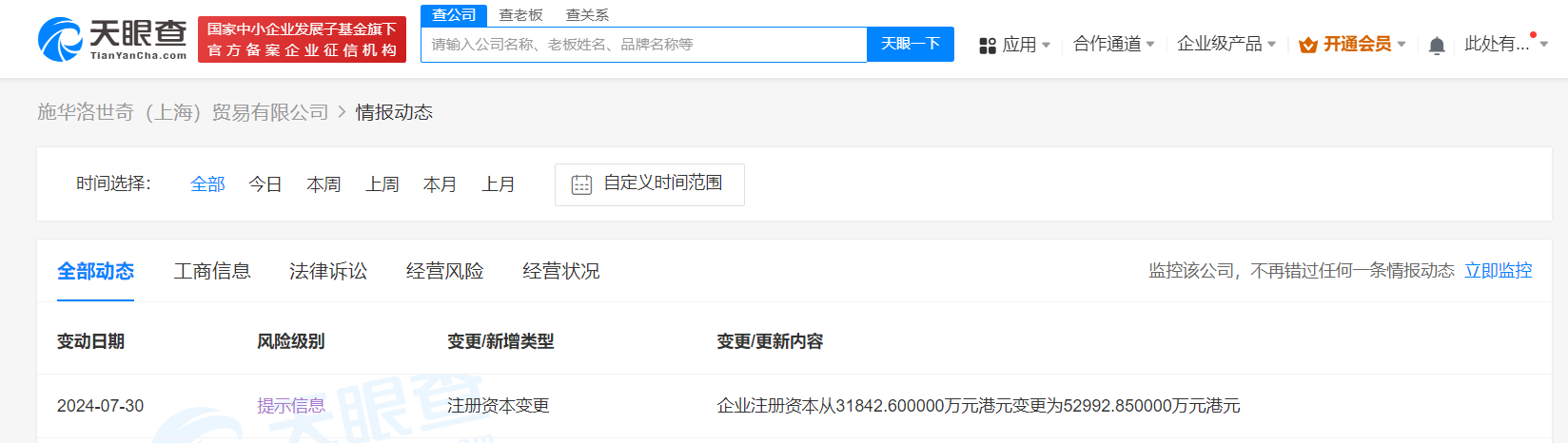The image size is (1568, 443).
Task: Click the 天眼一下 search button
Action: click(x=911, y=45)
